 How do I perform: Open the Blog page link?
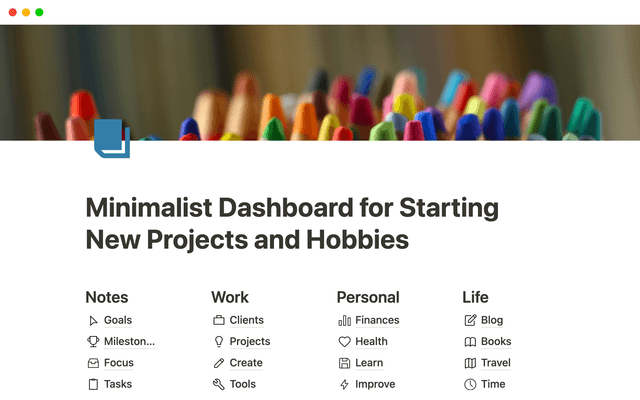tap(492, 321)
